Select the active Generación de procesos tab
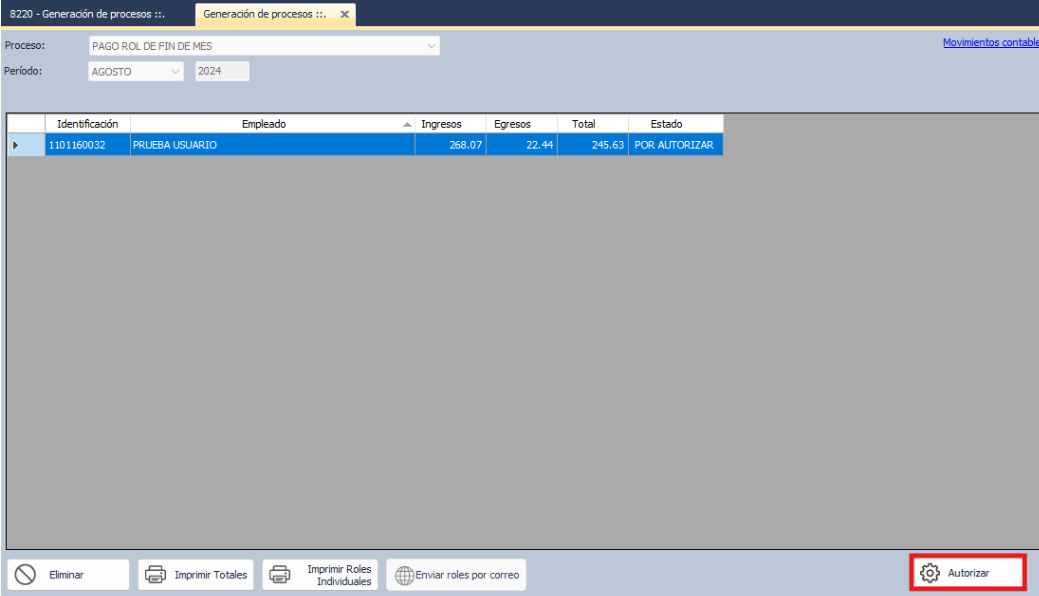This screenshot has width=1039, height=596. (265, 14)
